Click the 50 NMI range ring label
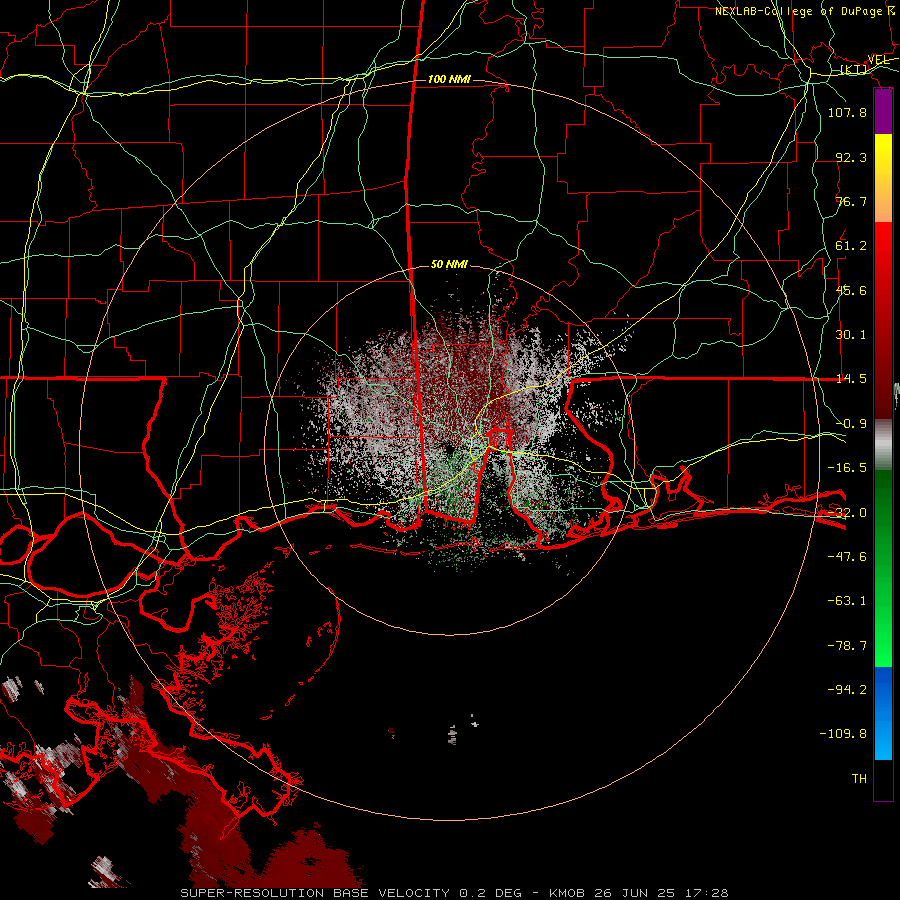Image resolution: width=900 pixels, height=900 pixels. 449,265
